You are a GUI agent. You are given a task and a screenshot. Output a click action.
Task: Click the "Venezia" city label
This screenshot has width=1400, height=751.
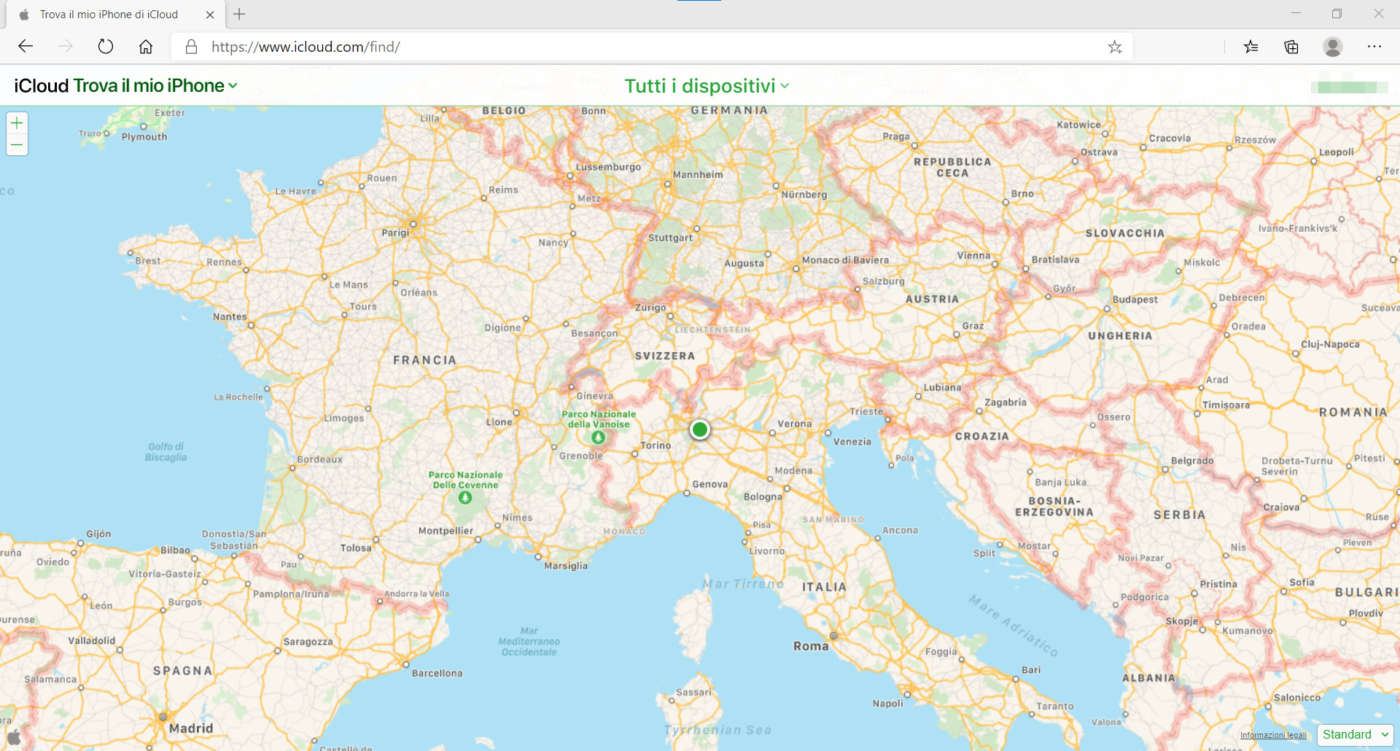pyautogui.click(x=852, y=441)
